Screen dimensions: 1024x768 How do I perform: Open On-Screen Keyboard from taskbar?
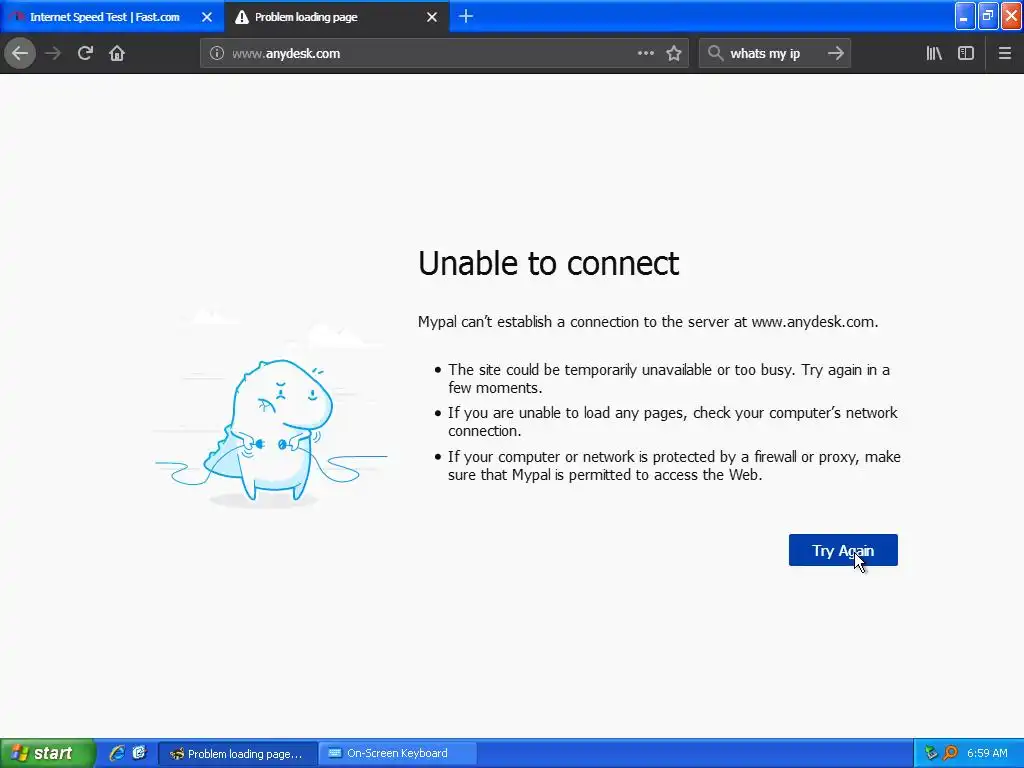point(398,754)
